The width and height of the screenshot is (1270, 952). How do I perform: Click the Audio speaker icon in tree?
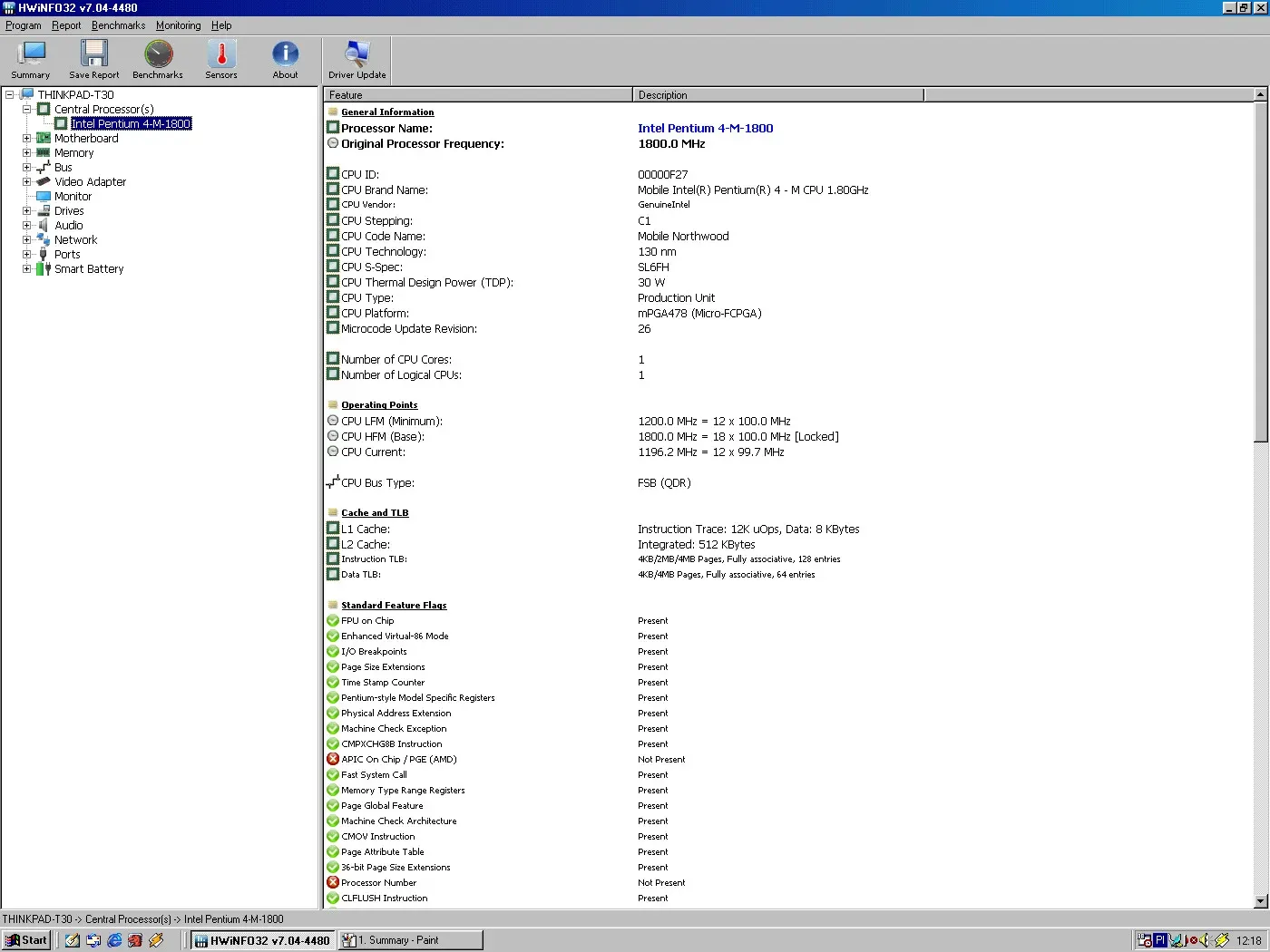pyautogui.click(x=44, y=225)
